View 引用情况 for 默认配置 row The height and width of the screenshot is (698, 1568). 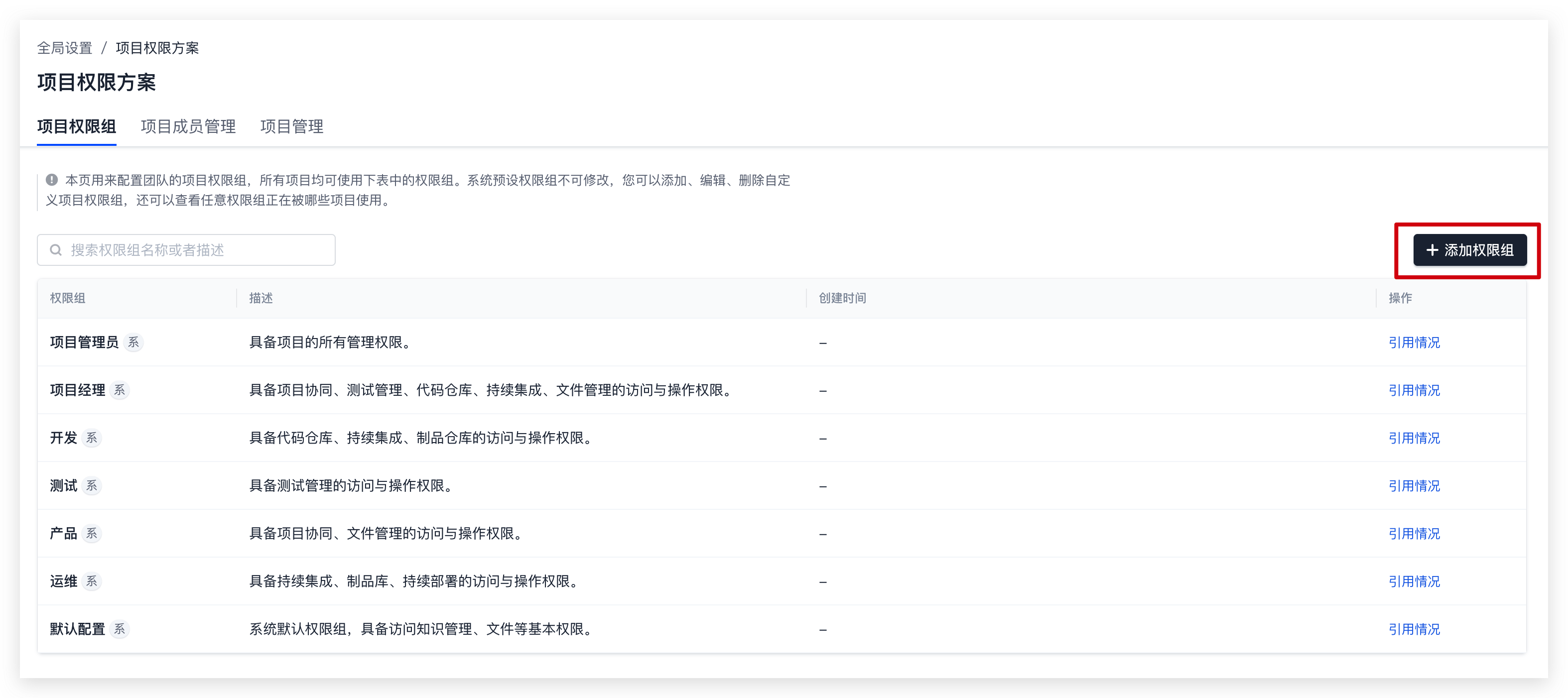(1414, 629)
